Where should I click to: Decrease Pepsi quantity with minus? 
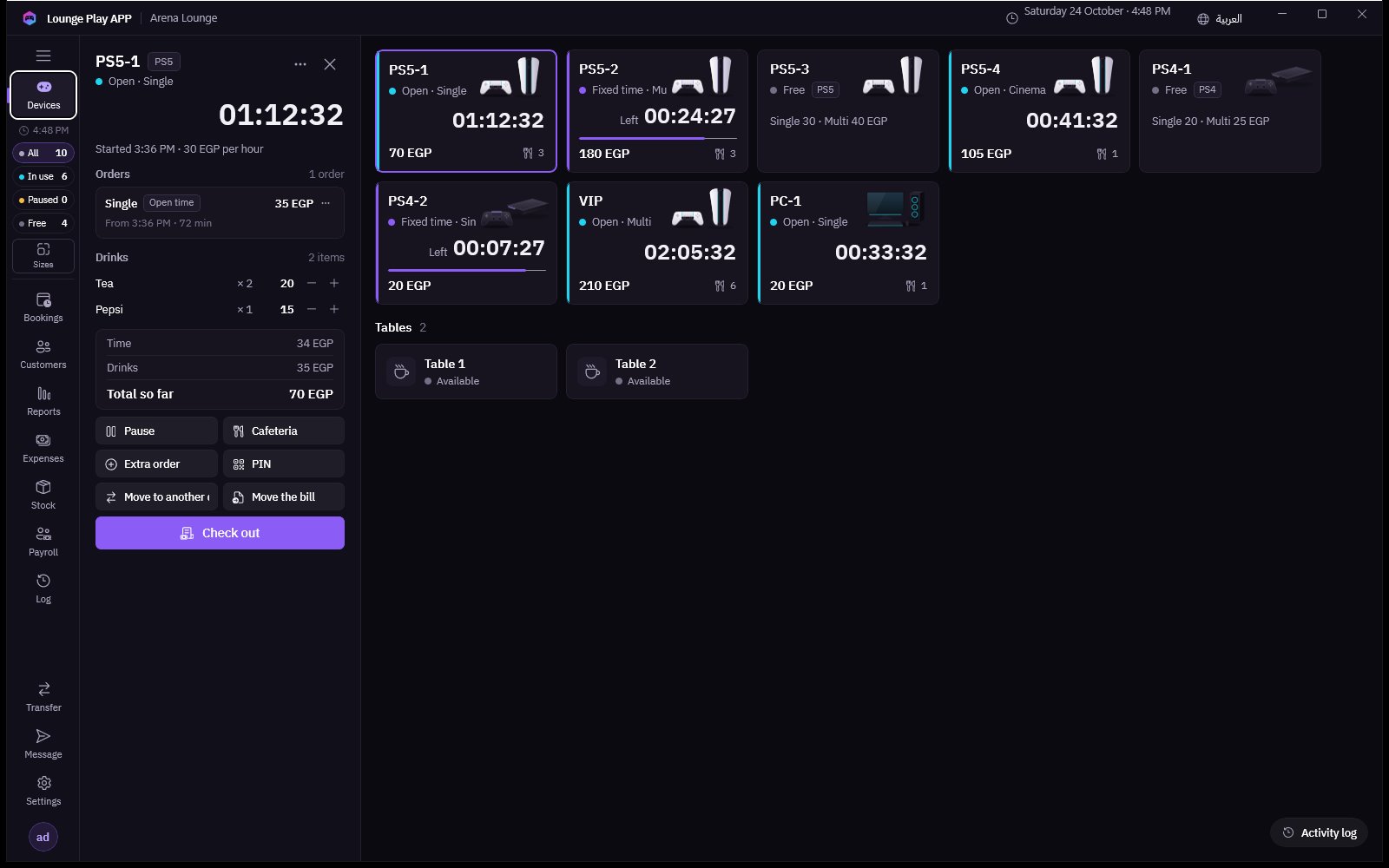click(x=312, y=309)
